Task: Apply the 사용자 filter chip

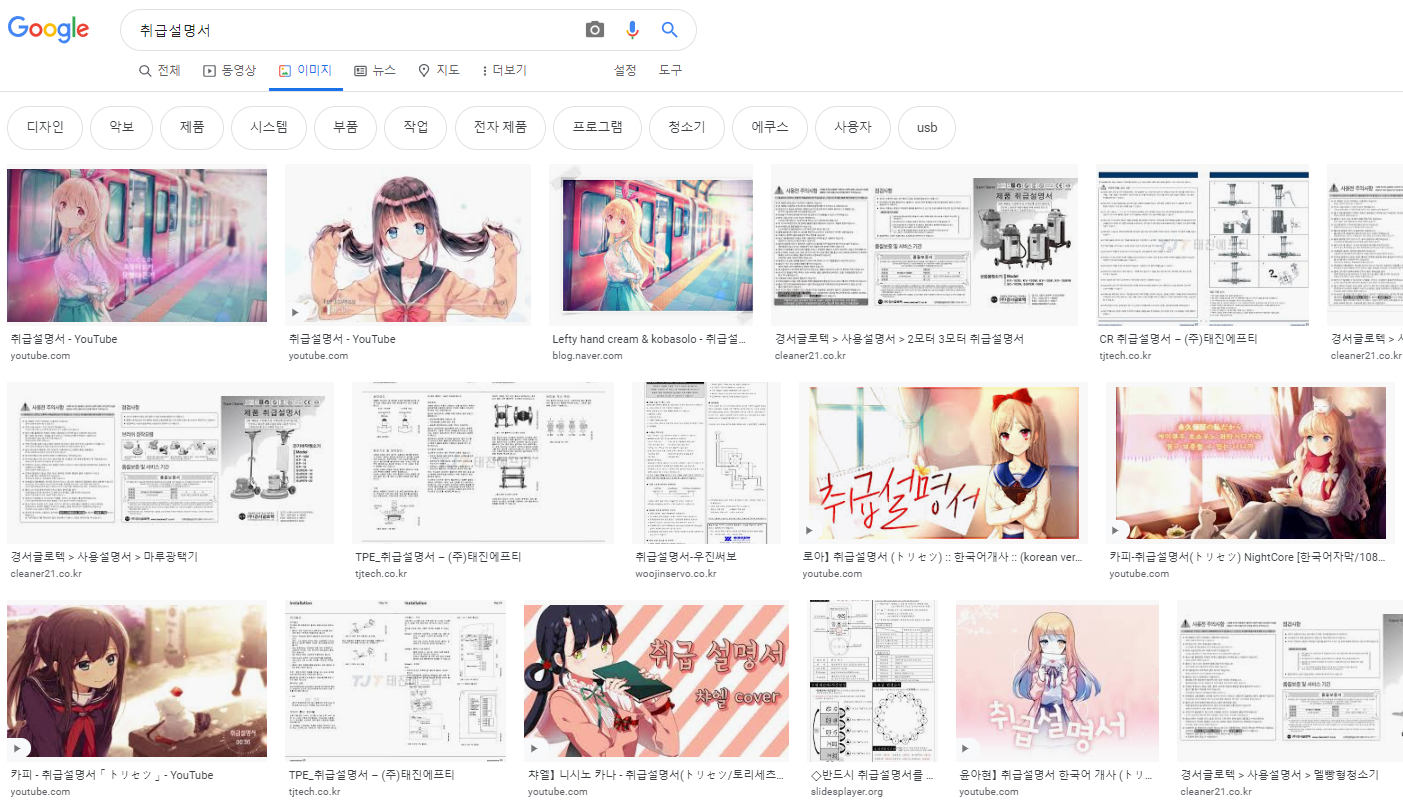Action: pyautogui.click(x=852, y=127)
